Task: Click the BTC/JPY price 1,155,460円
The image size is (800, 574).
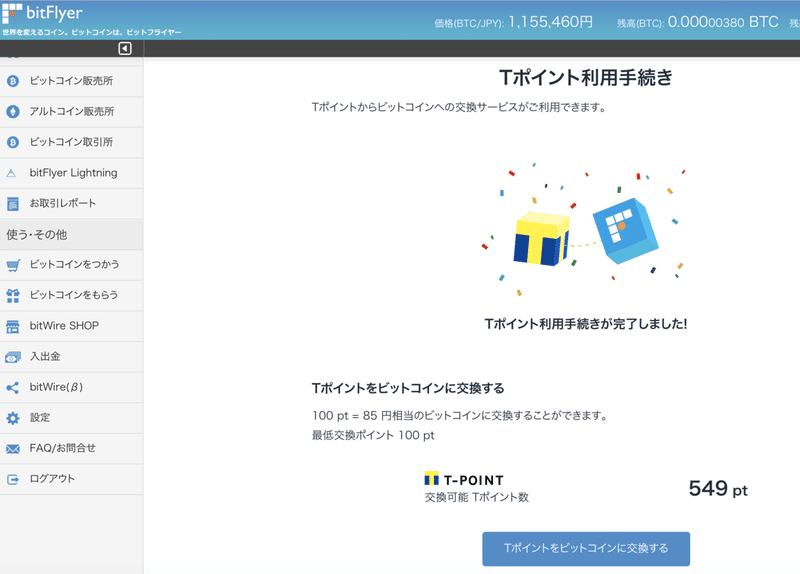Action: tap(551, 22)
